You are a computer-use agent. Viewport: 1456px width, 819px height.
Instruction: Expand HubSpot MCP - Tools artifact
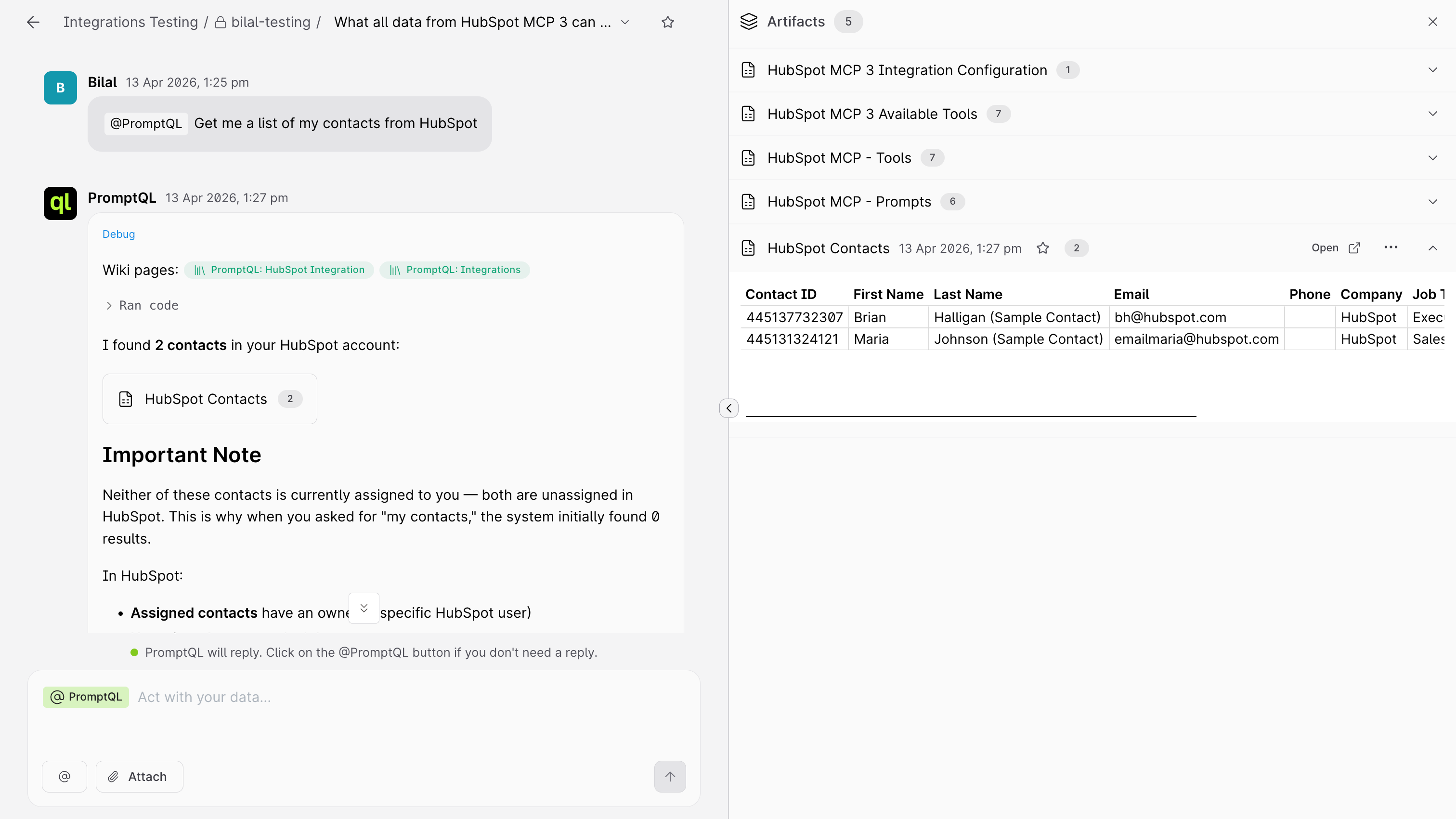coord(1433,158)
